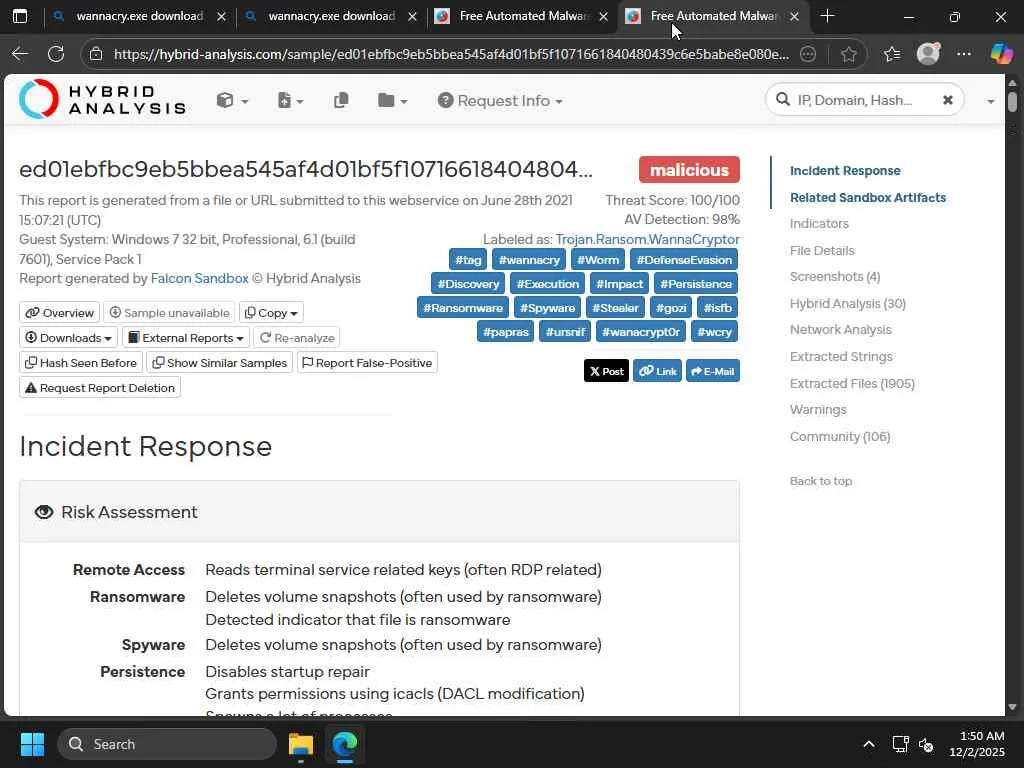Open Edge settings and more menu

(963, 54)
